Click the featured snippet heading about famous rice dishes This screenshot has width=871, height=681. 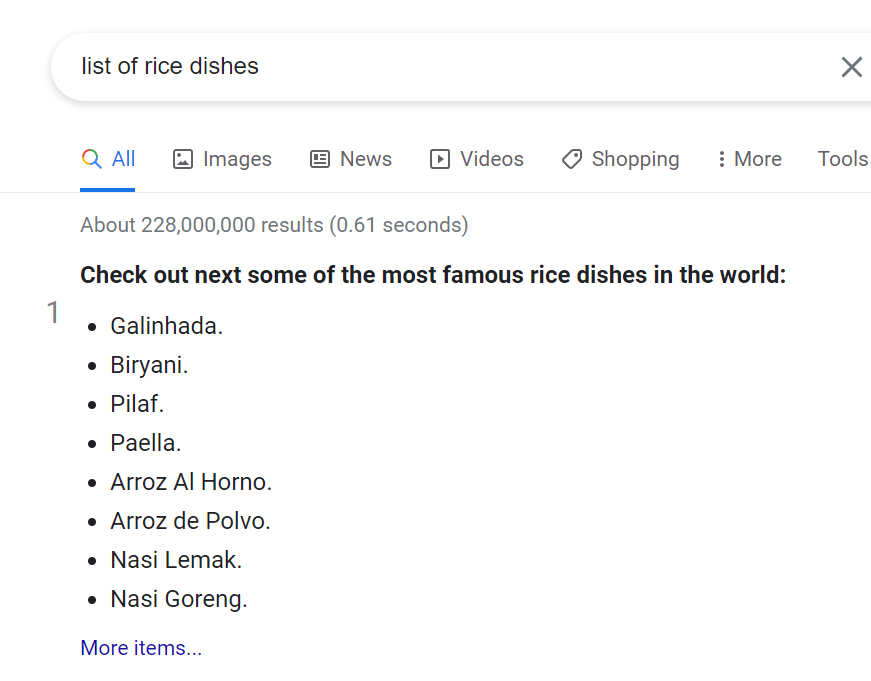click(x=433, y=275)
